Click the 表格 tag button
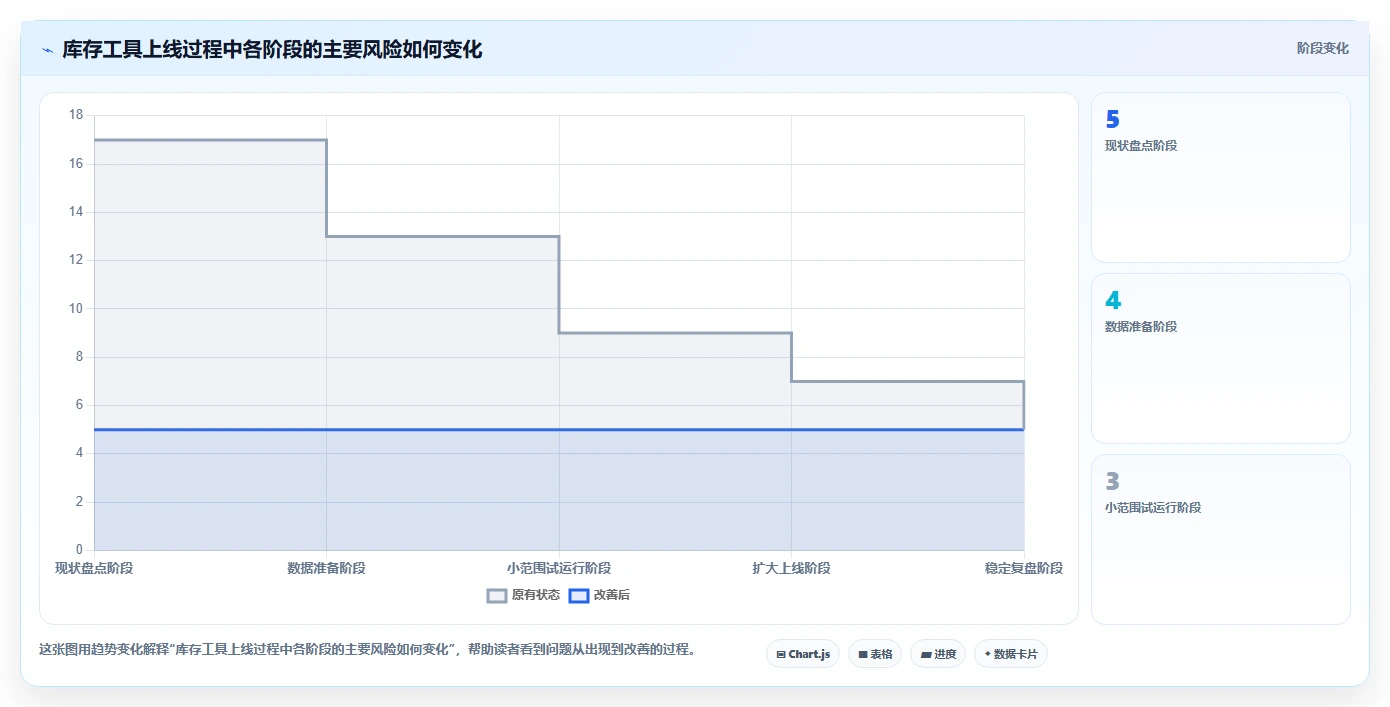This screenshot has width=1390, height=707. point(875,654)
